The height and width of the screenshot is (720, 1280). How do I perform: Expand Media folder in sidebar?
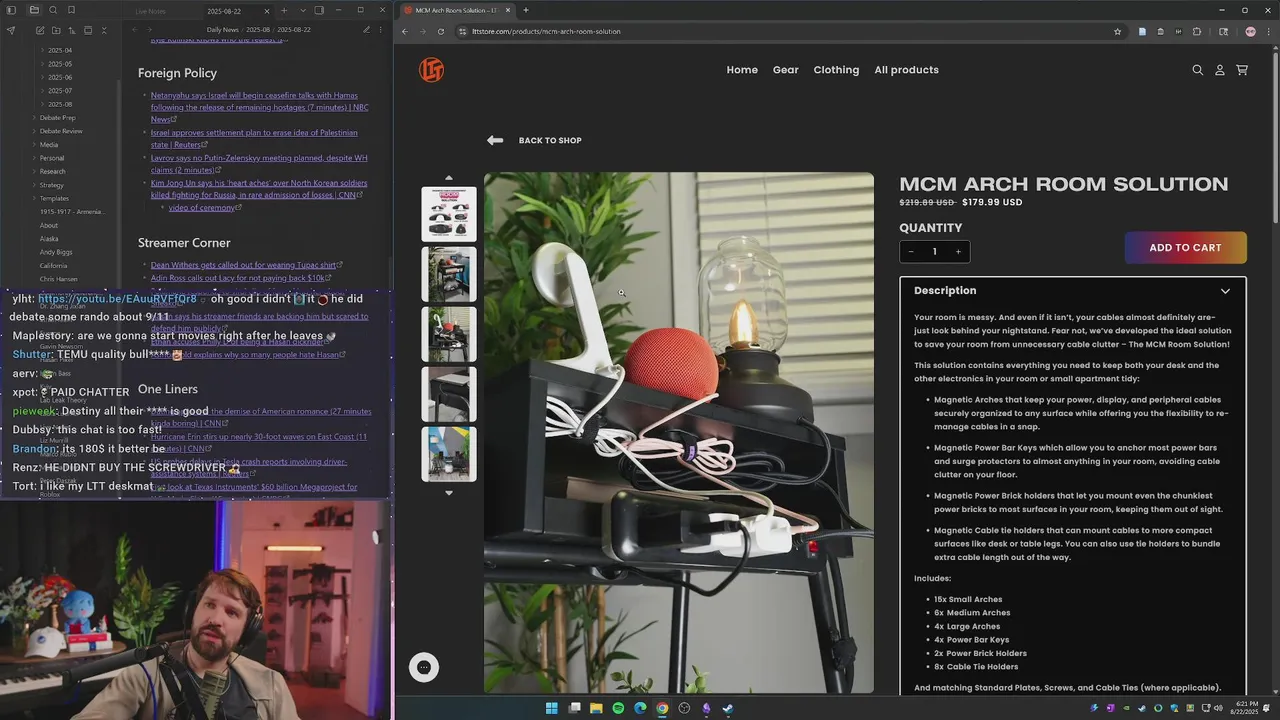pyautogui.click(x=48, y=144)
